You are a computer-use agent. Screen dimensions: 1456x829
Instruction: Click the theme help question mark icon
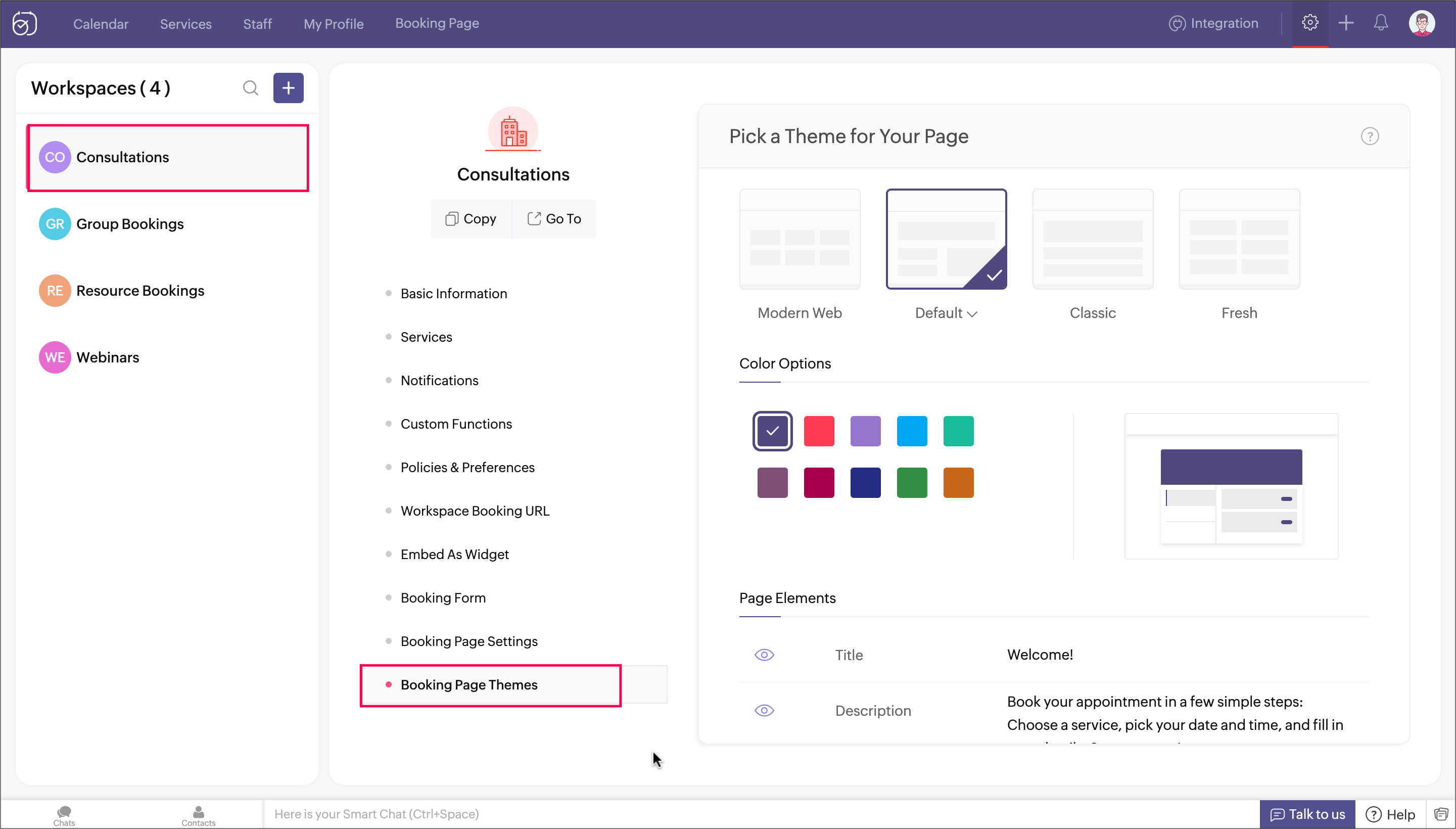click(x=1370, y=136)
